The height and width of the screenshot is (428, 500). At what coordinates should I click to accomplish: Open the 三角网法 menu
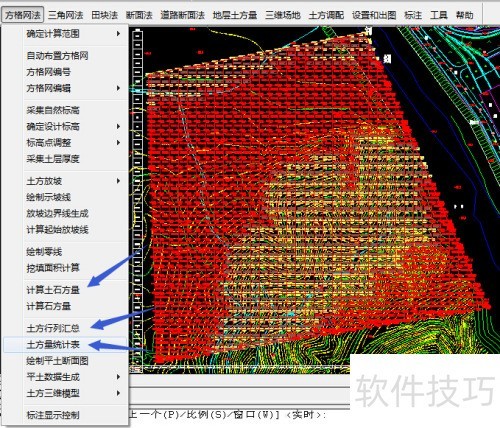pyautogui.click(x=65, y=15)
